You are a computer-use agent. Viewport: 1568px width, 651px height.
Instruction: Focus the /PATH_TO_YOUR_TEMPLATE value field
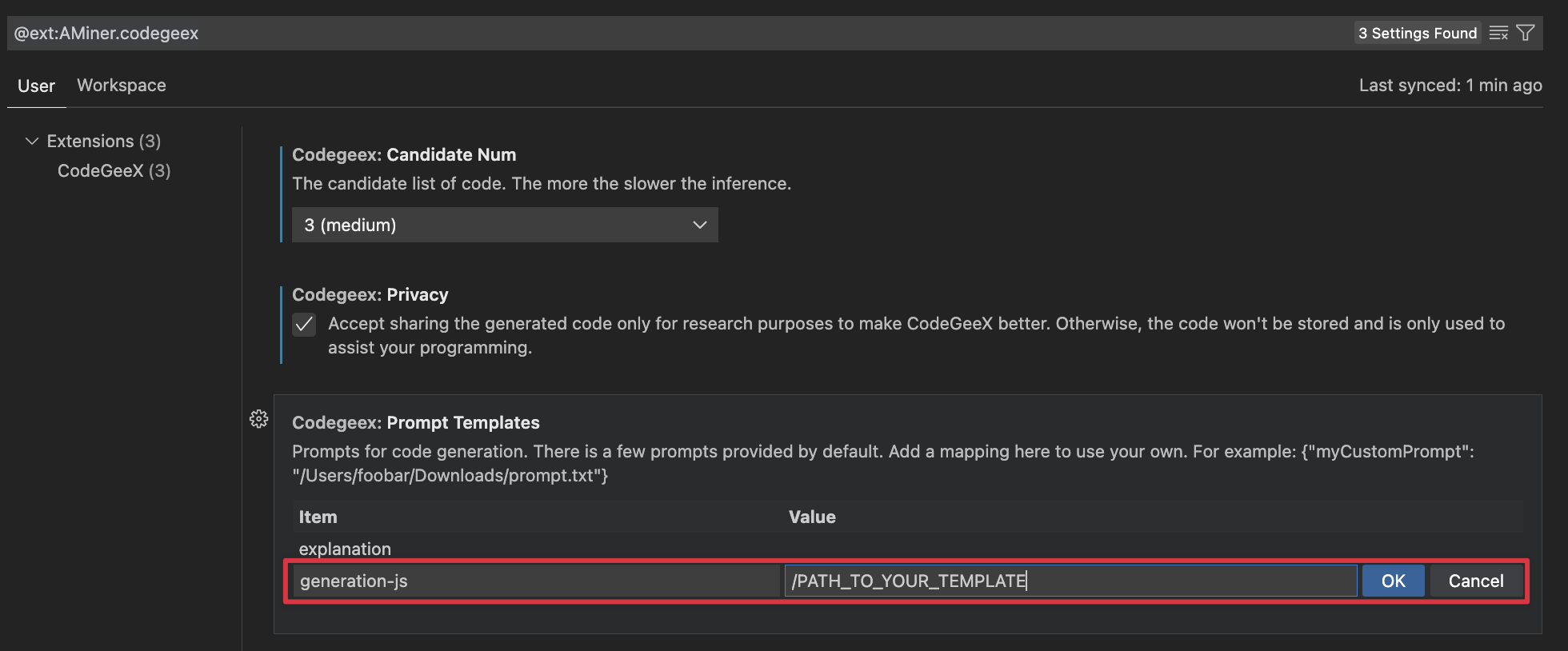tap(1070, 581)
